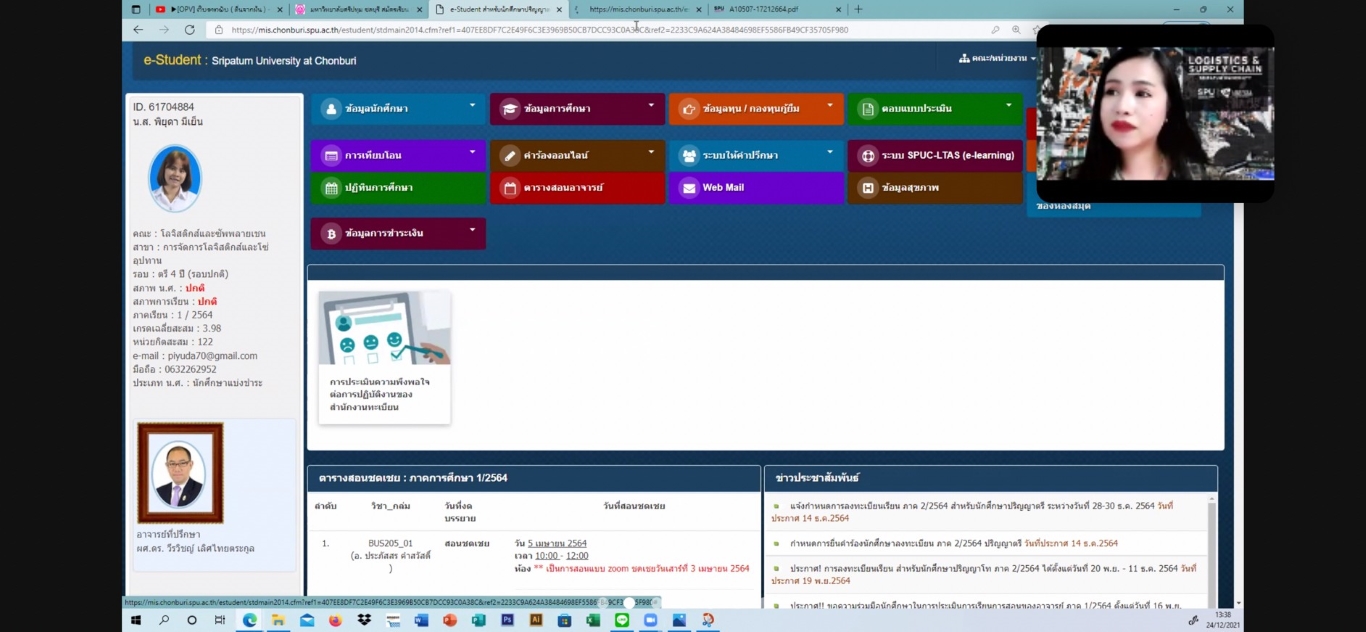Image resolution: width=1366 pixels, height=632 pixels.
Task: Switch to the mis.chonburi.spu.ac.th browser tab
Action: (638, 9)
